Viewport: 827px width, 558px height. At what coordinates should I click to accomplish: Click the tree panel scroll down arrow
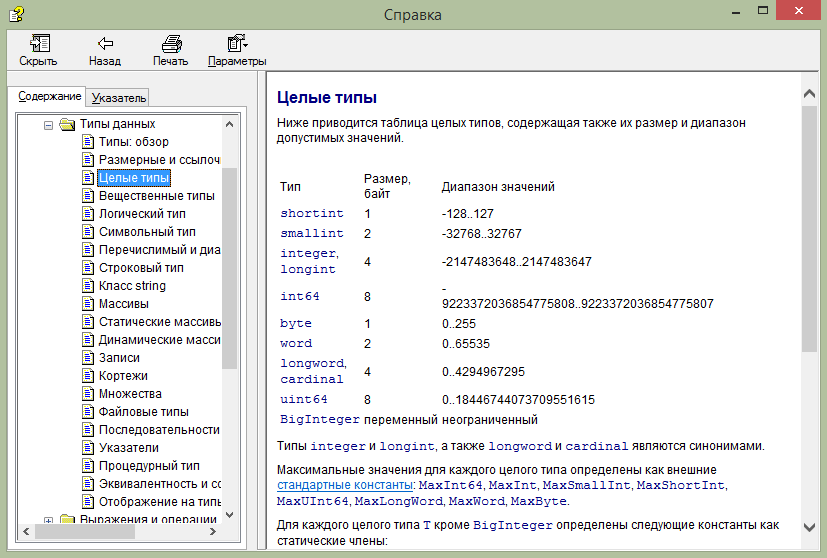[229, 515]
